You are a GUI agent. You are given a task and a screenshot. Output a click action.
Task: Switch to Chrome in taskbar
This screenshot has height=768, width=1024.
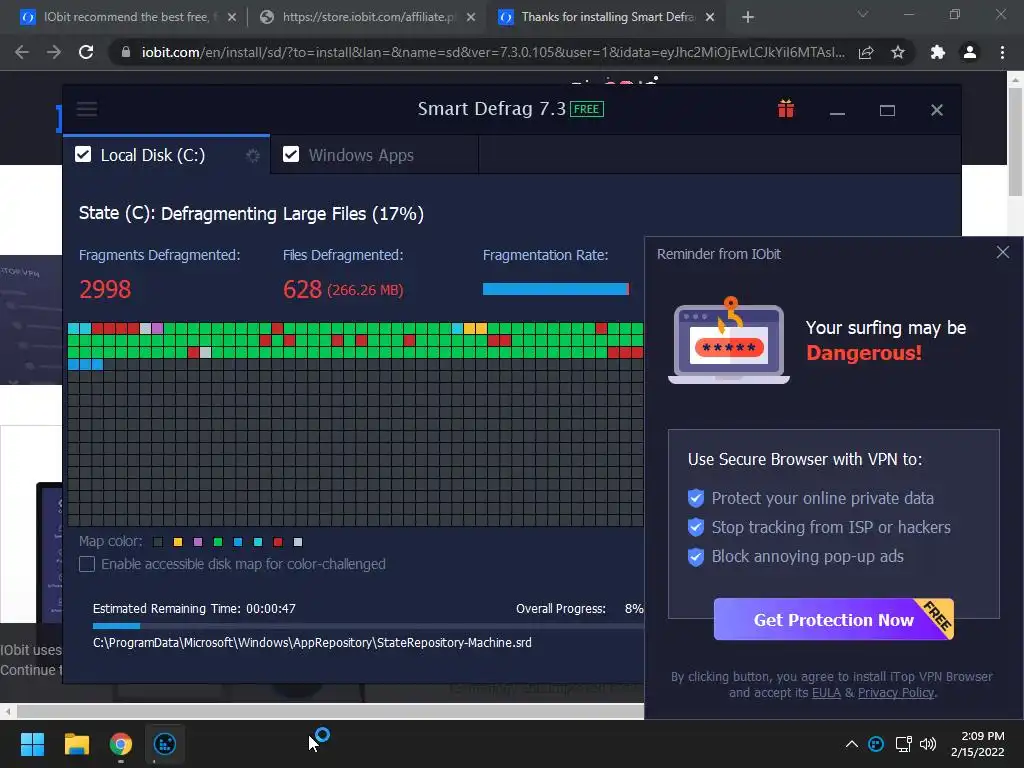pyautogui.click(x=121, y=744)
